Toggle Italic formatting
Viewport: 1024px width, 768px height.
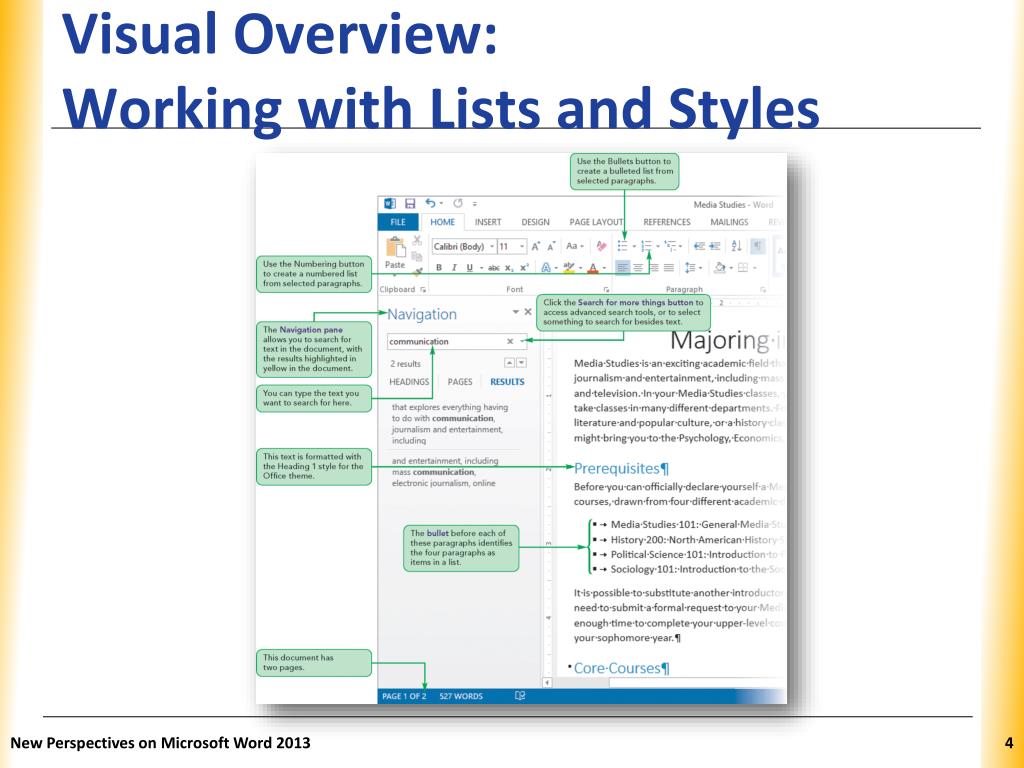pyautogui.click(x=454, y=268)
